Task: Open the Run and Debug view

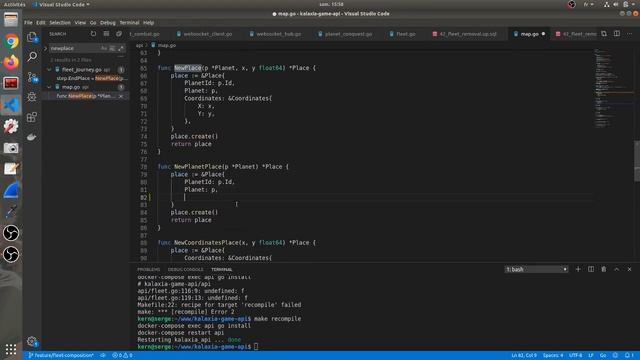Action: (32, 97)
